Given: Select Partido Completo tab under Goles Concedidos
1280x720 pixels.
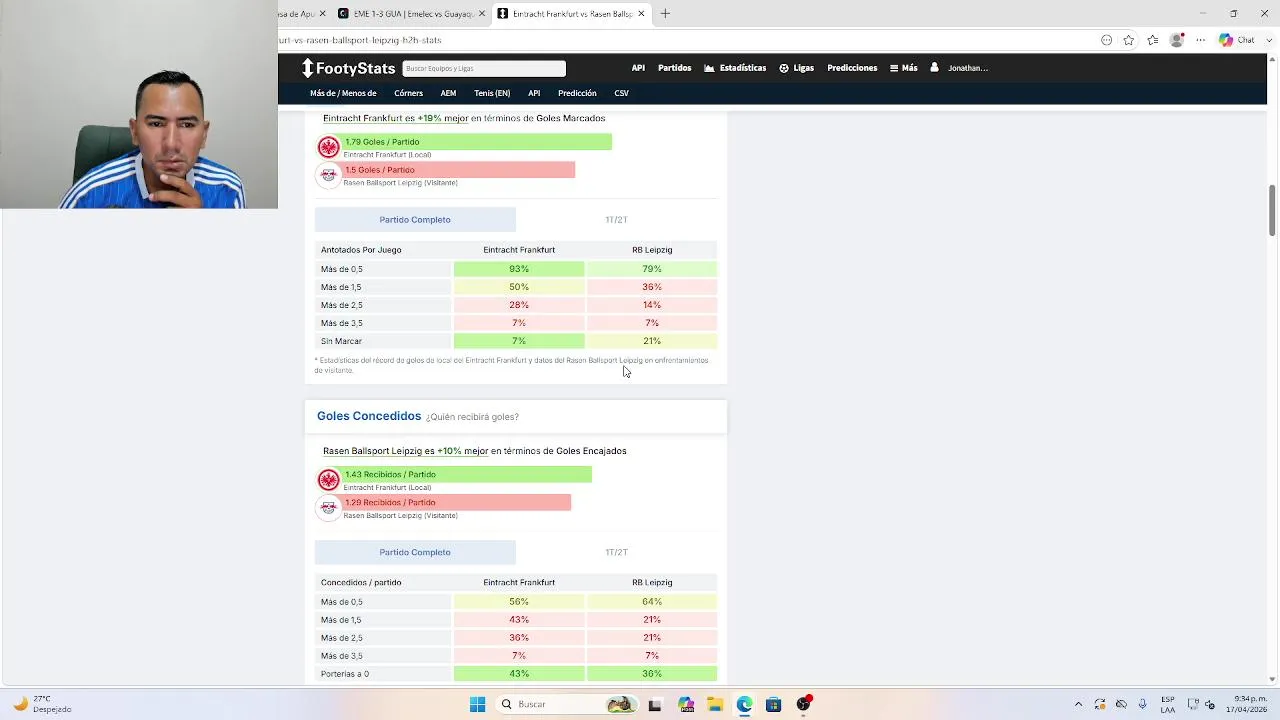Looking at the screenshot, I should click(415, 552).
